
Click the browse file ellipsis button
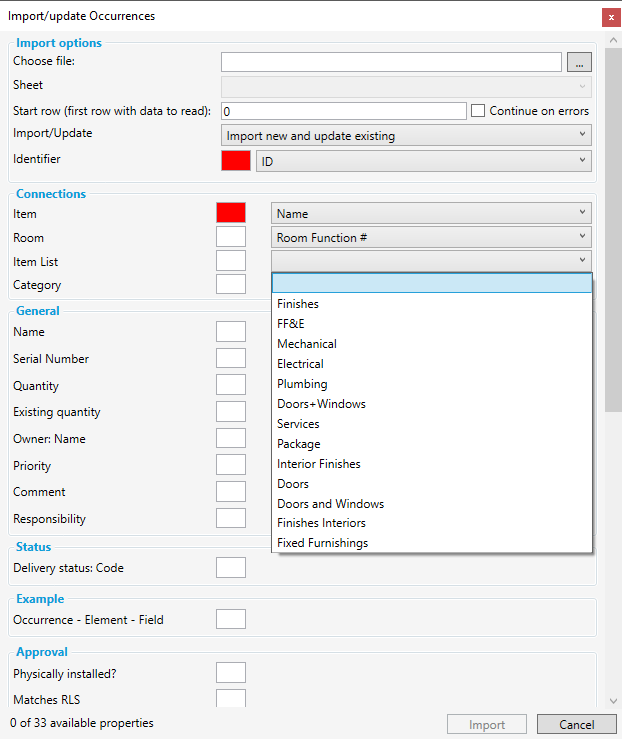579,62
